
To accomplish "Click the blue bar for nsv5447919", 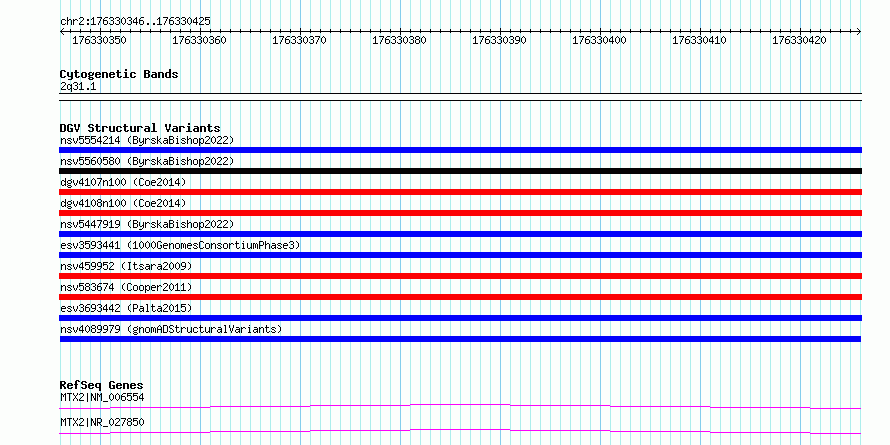I will (x=460, y=234).
